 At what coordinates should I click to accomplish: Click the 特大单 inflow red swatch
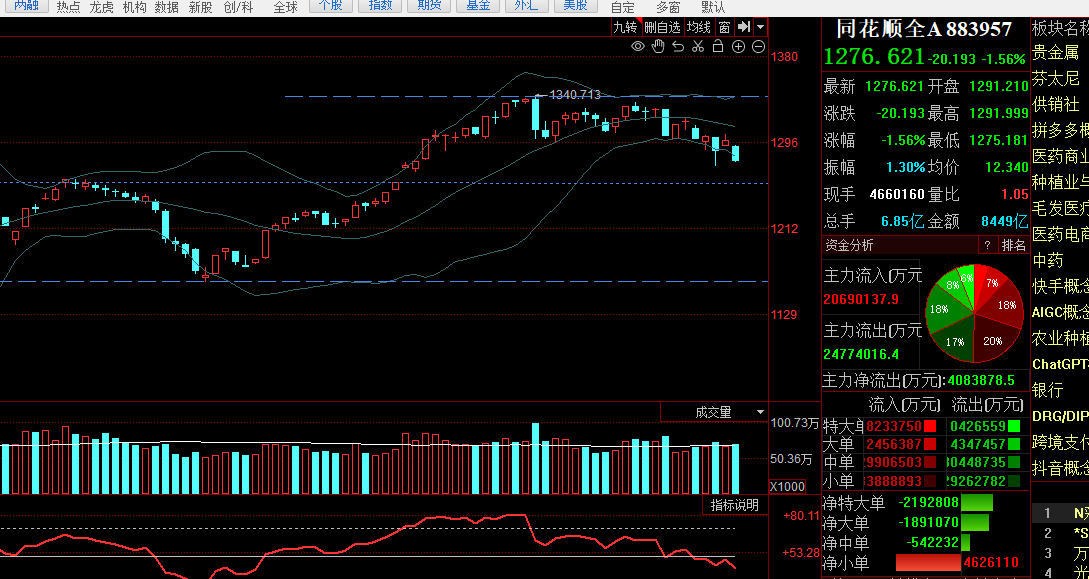pos(929,426)
